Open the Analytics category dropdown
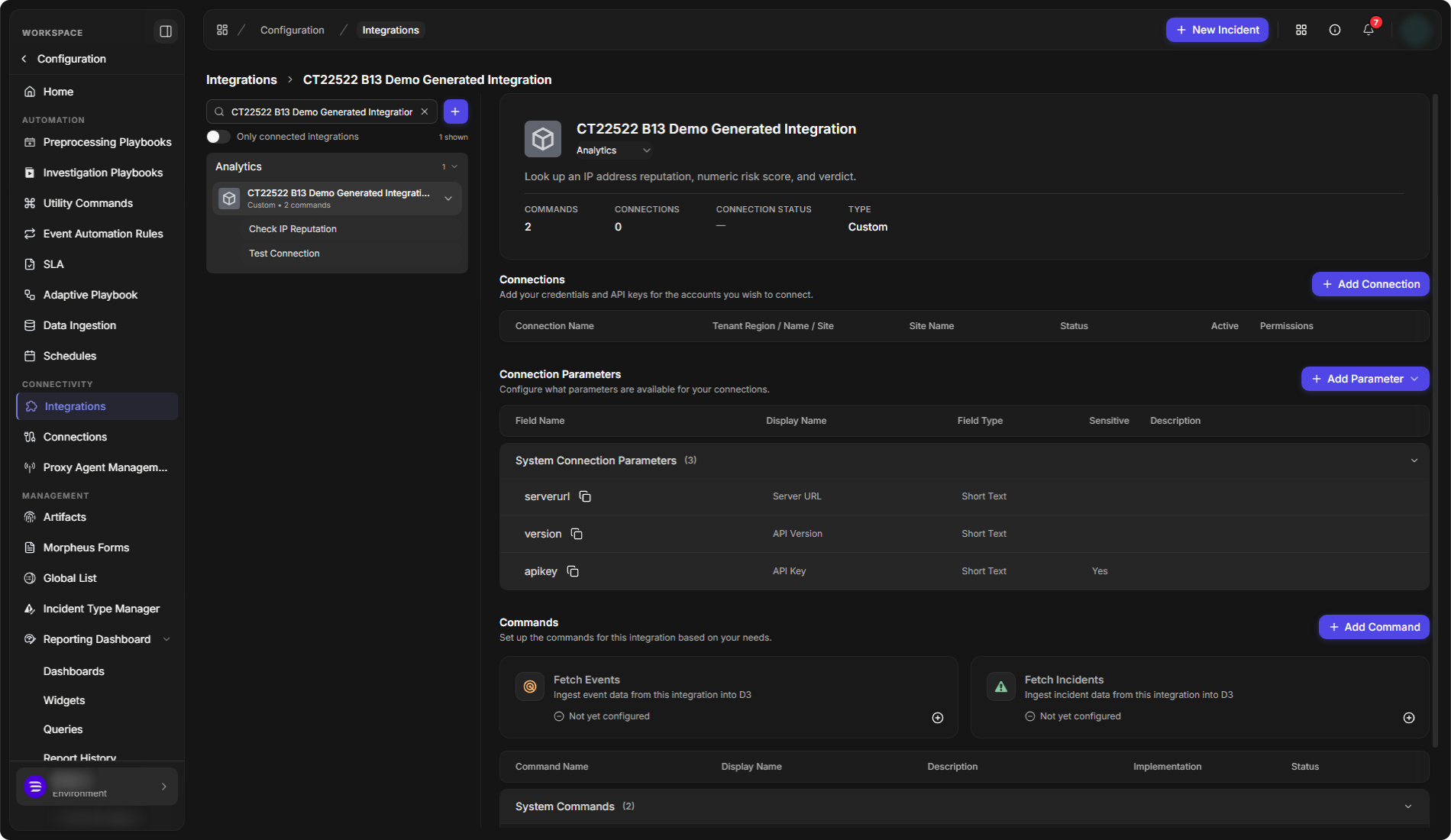This screenshot has height=840, width=1451. 614,150
